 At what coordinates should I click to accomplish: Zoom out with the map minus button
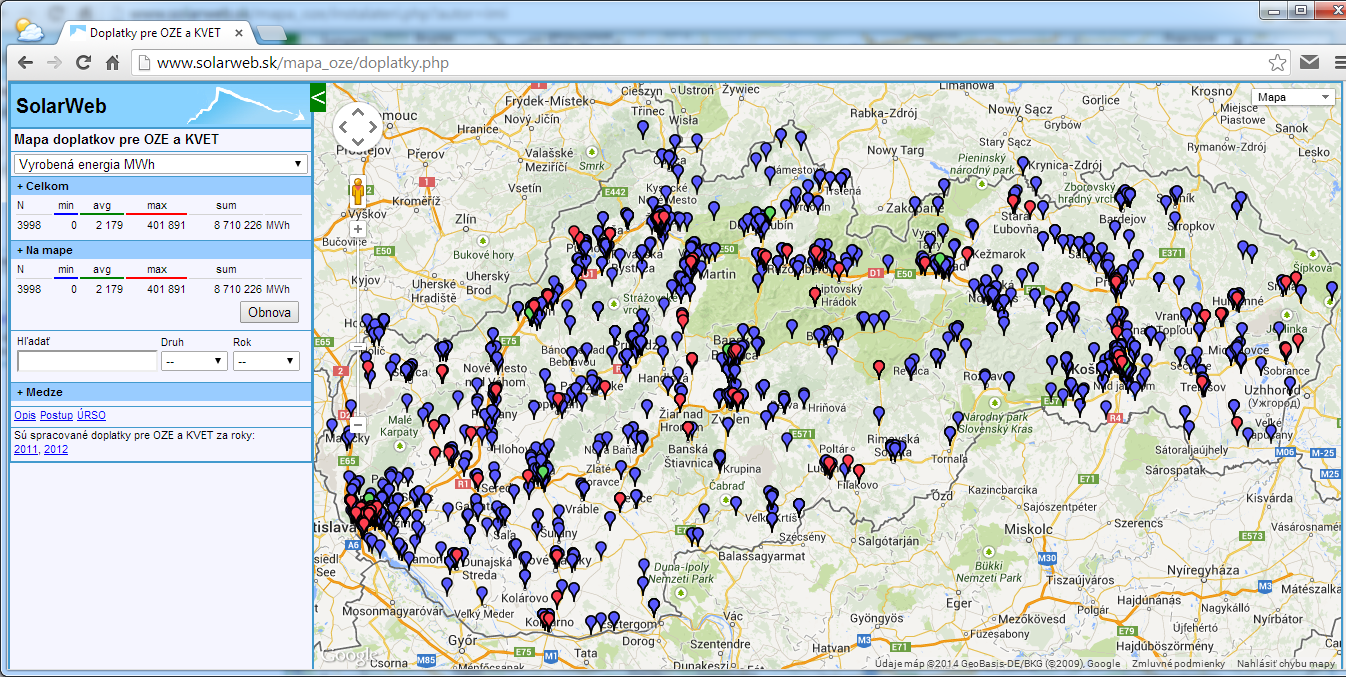pyautogui.click(x=357, y=423)
